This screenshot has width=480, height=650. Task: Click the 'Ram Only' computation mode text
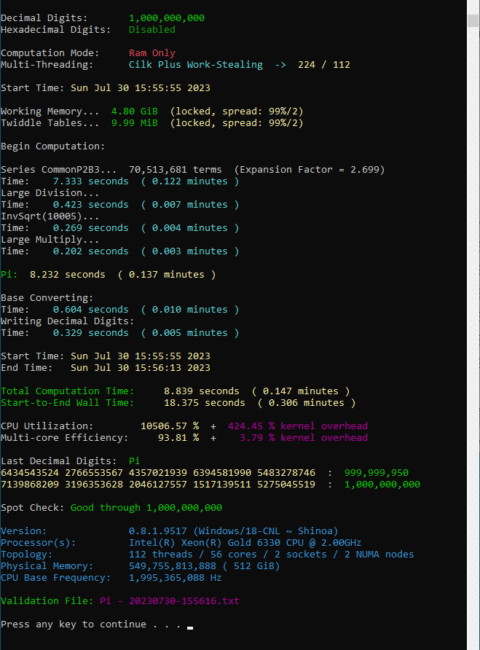coord(152,53)
